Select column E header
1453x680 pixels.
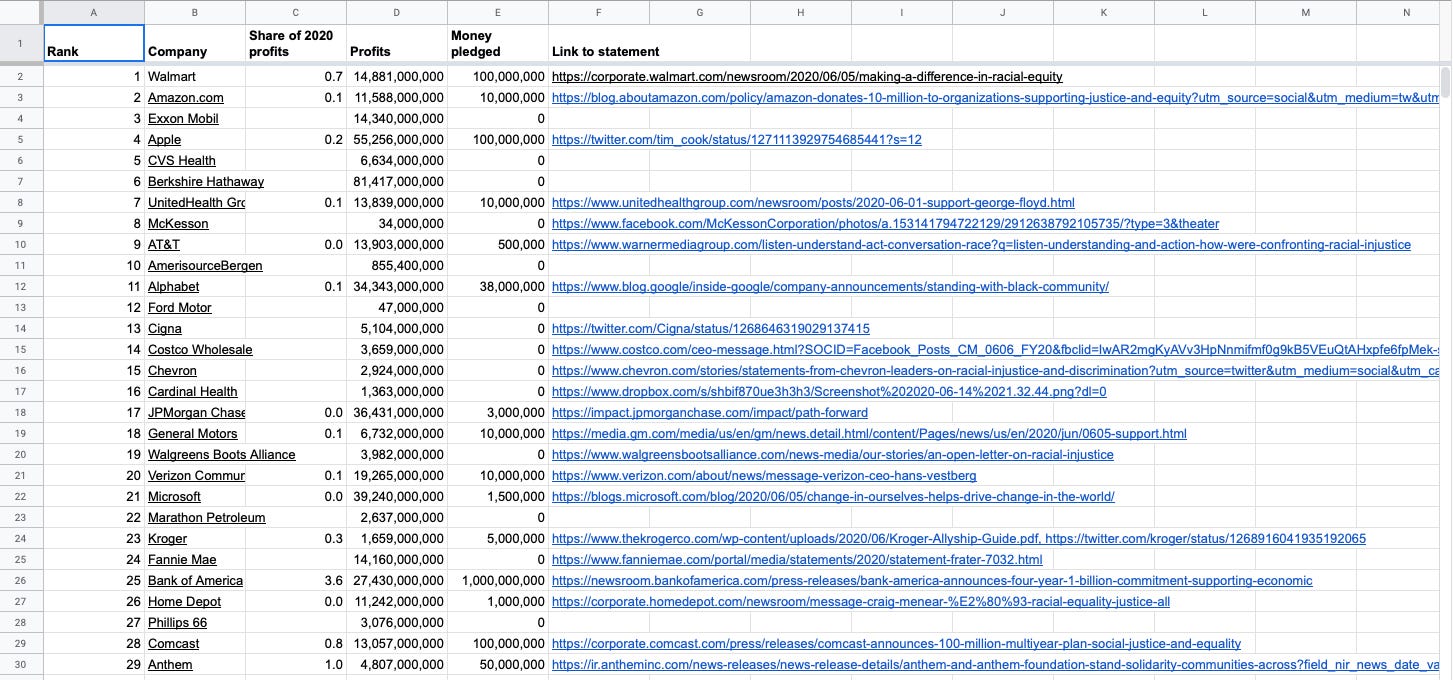(x=498, y=12)
